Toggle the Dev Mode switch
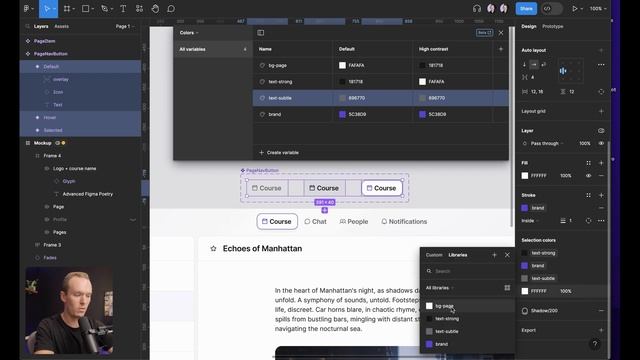Image resolution: width=640 pixels, height=360 pixels. (x=551, y=9)
